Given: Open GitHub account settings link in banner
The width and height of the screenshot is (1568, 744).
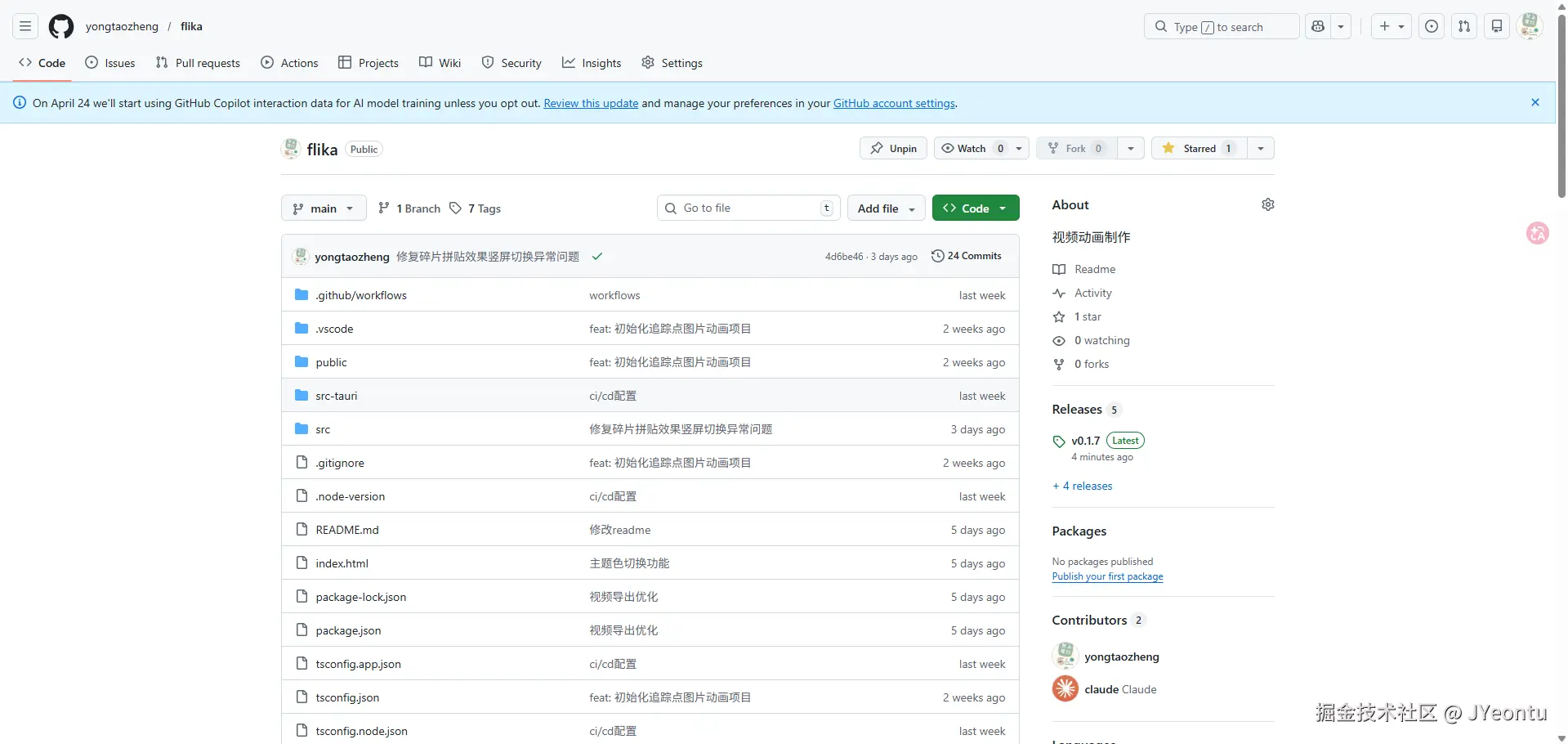Looking at the screenshot, I should click(894, 103).
